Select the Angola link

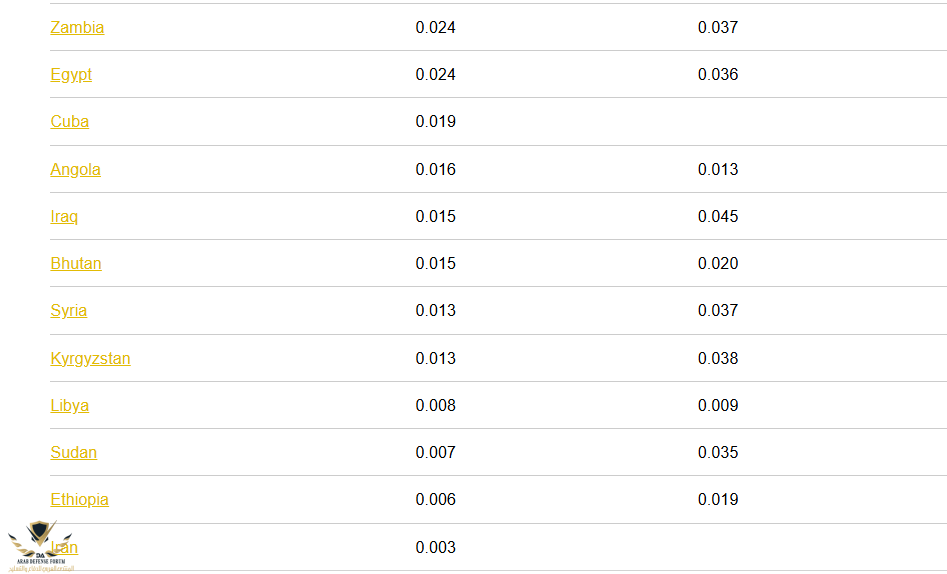(x=75, y=170)
